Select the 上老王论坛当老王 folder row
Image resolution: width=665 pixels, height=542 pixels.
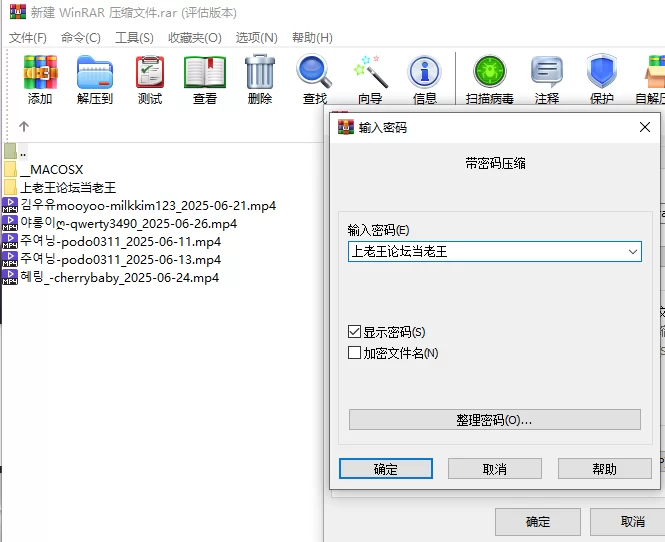pos(60,187)
